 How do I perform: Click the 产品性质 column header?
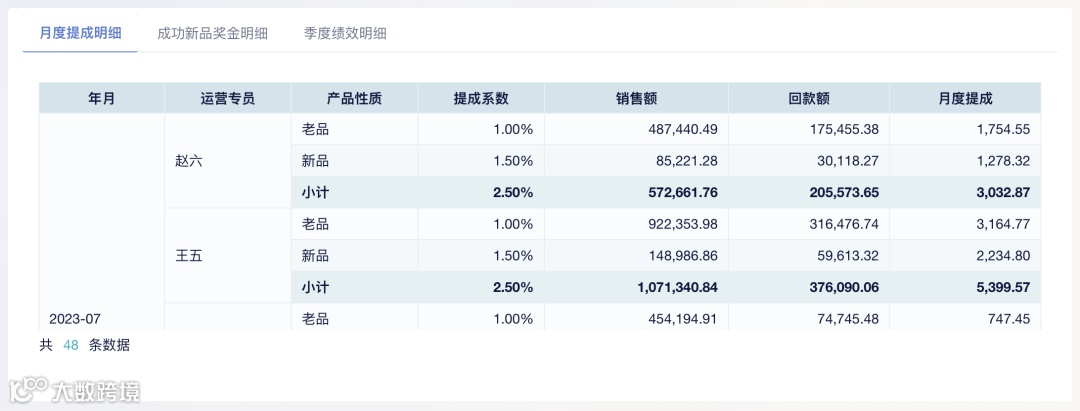(354, 98)
